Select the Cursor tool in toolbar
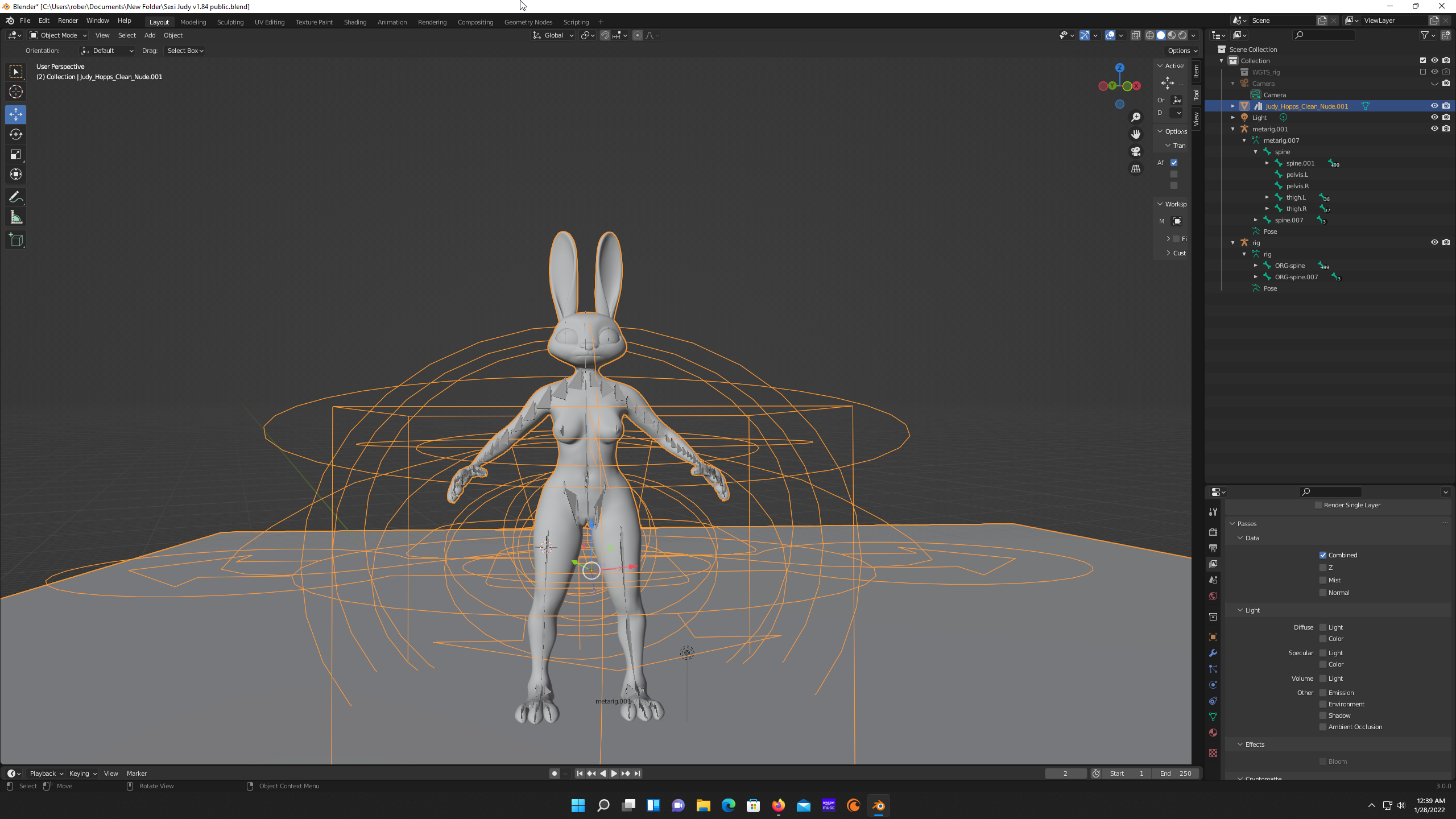Screen dimensions: 1456x819 (16, 92)
